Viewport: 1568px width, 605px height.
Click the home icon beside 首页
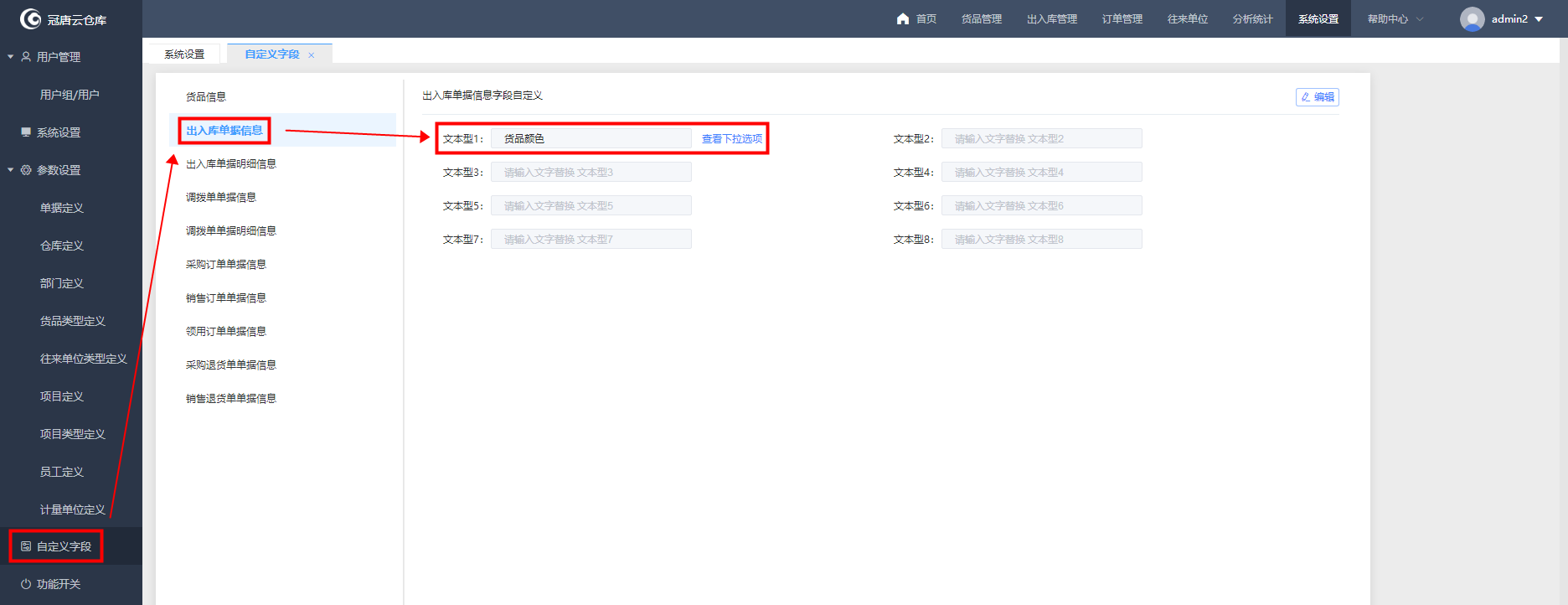(x=903, y=18)
